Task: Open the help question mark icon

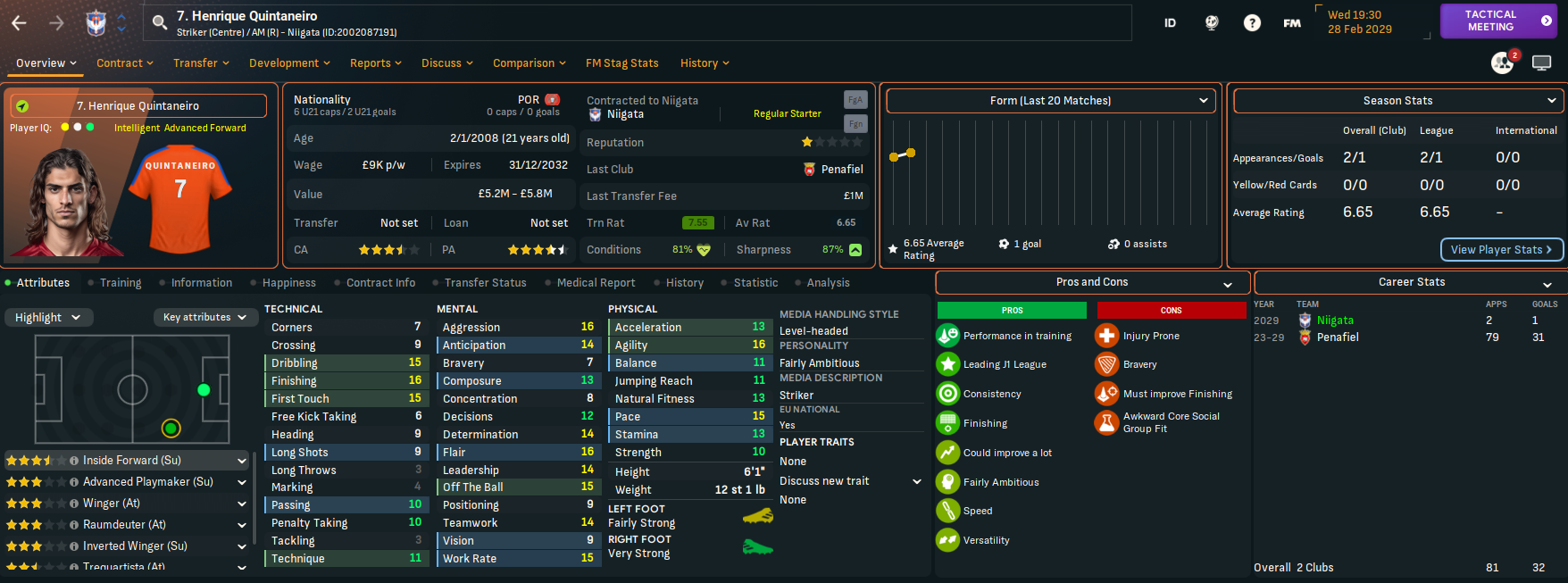Action: 1252,23
